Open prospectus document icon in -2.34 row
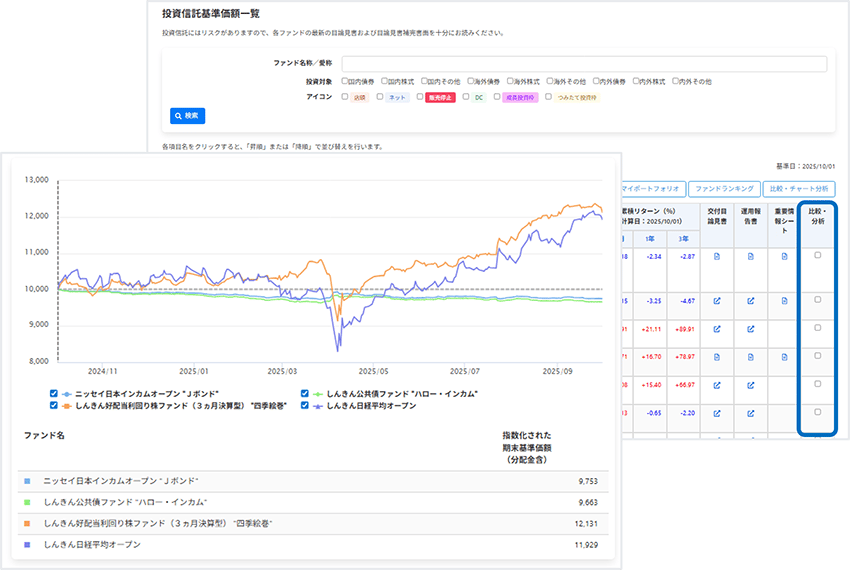The height and width of the screenshot is (570, 850). 717,257
